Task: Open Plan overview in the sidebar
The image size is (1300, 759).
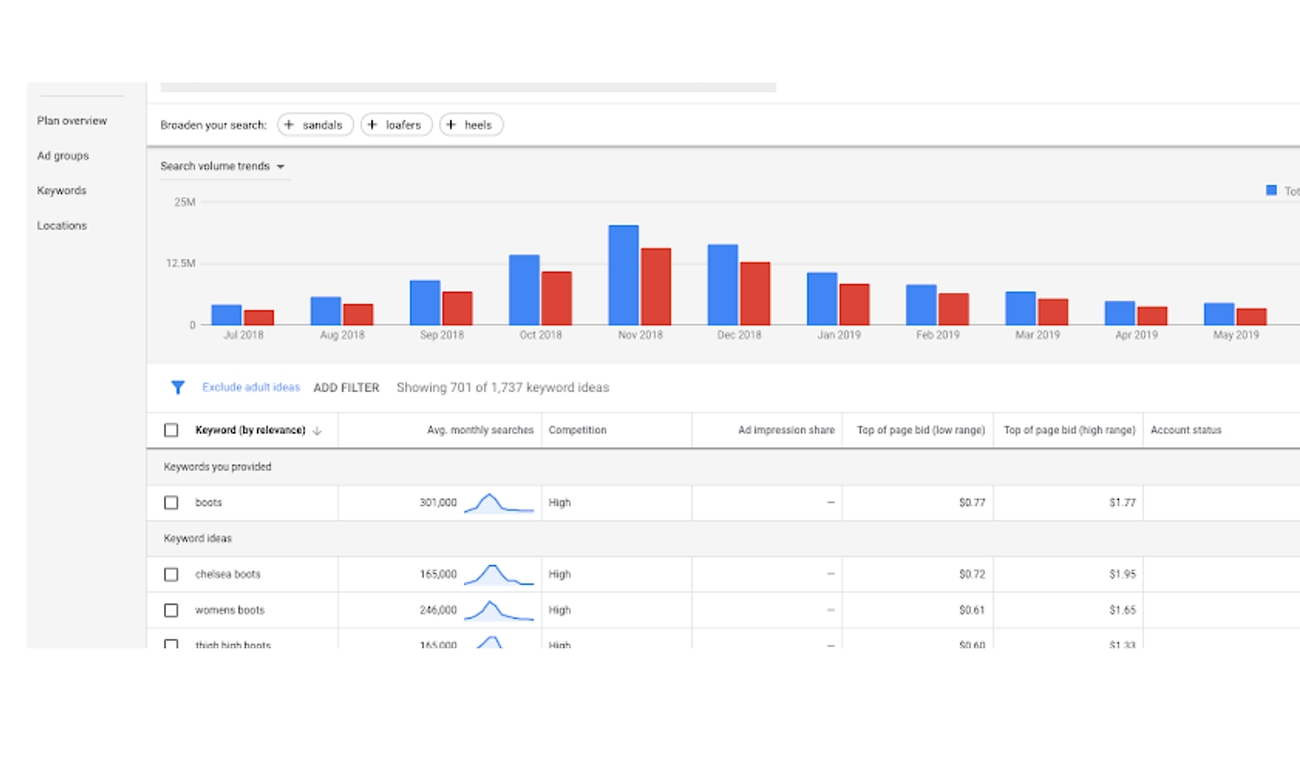Action: click(x=72, y=121)
